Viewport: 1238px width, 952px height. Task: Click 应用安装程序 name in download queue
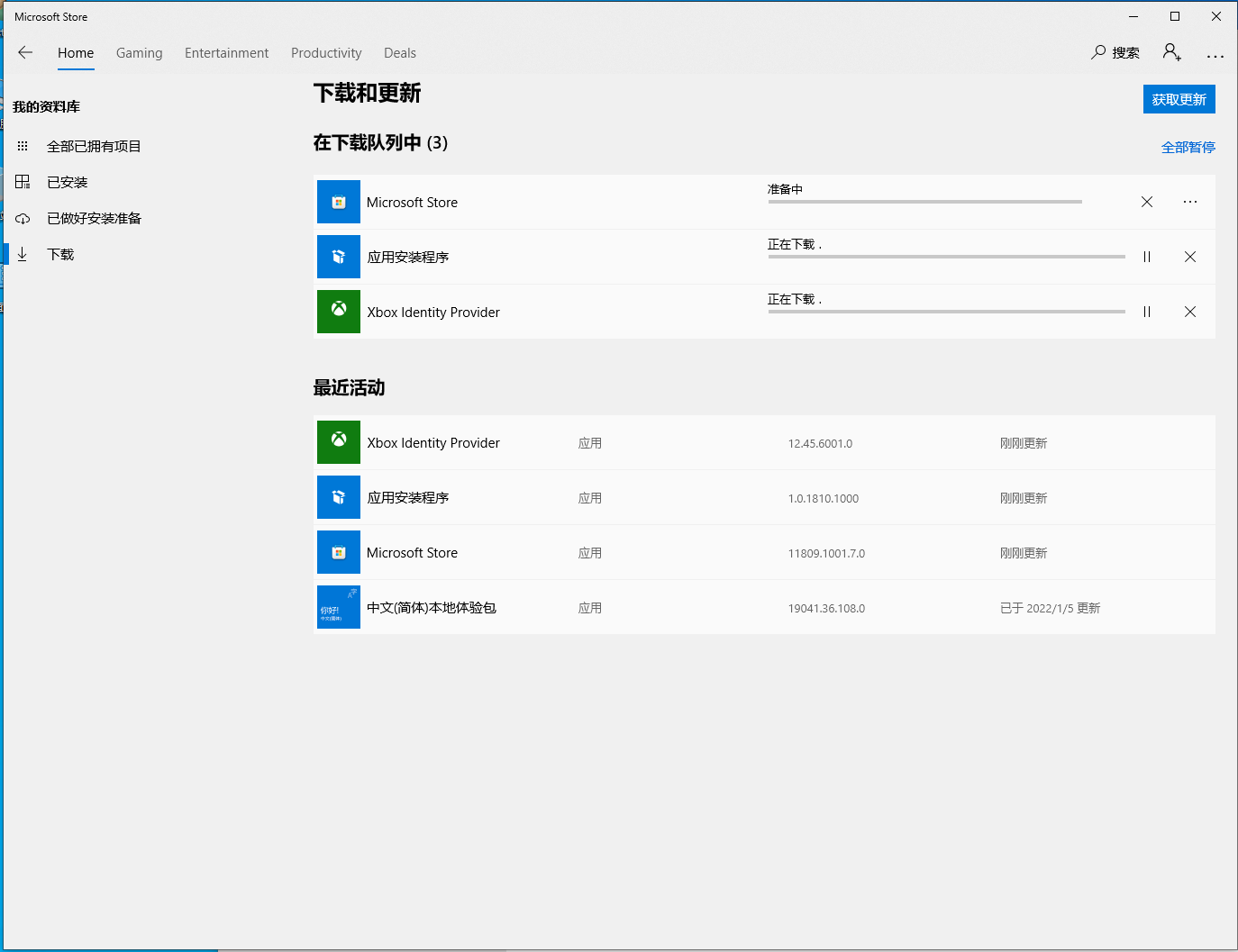[x=407, y=257]
